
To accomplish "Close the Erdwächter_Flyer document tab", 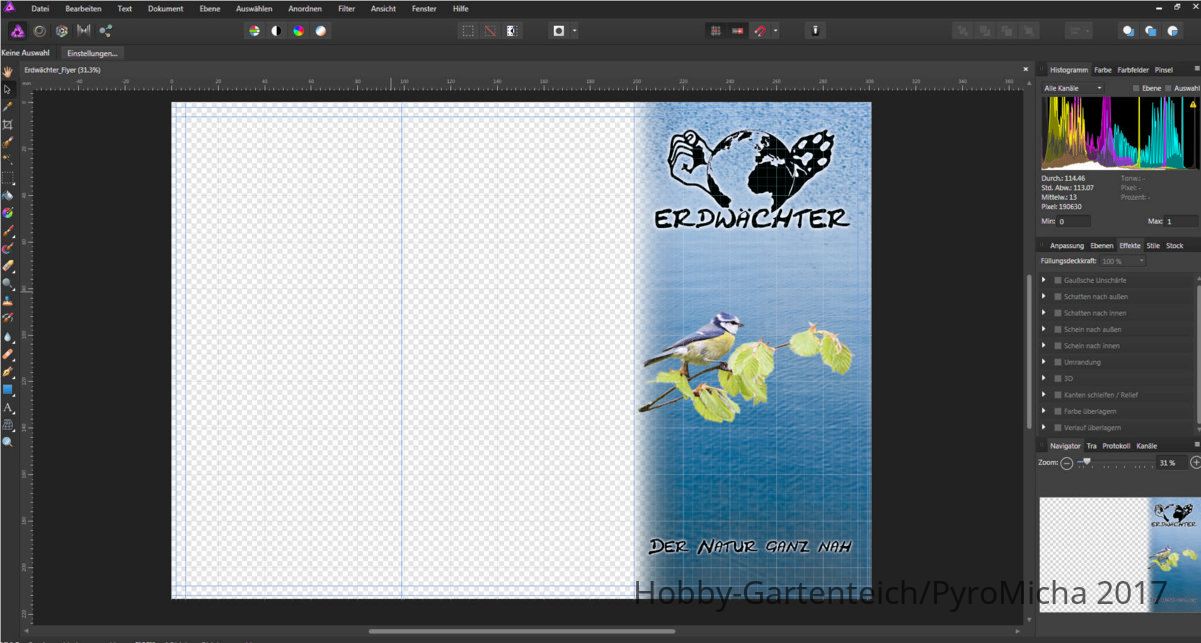I will 1025,69.
